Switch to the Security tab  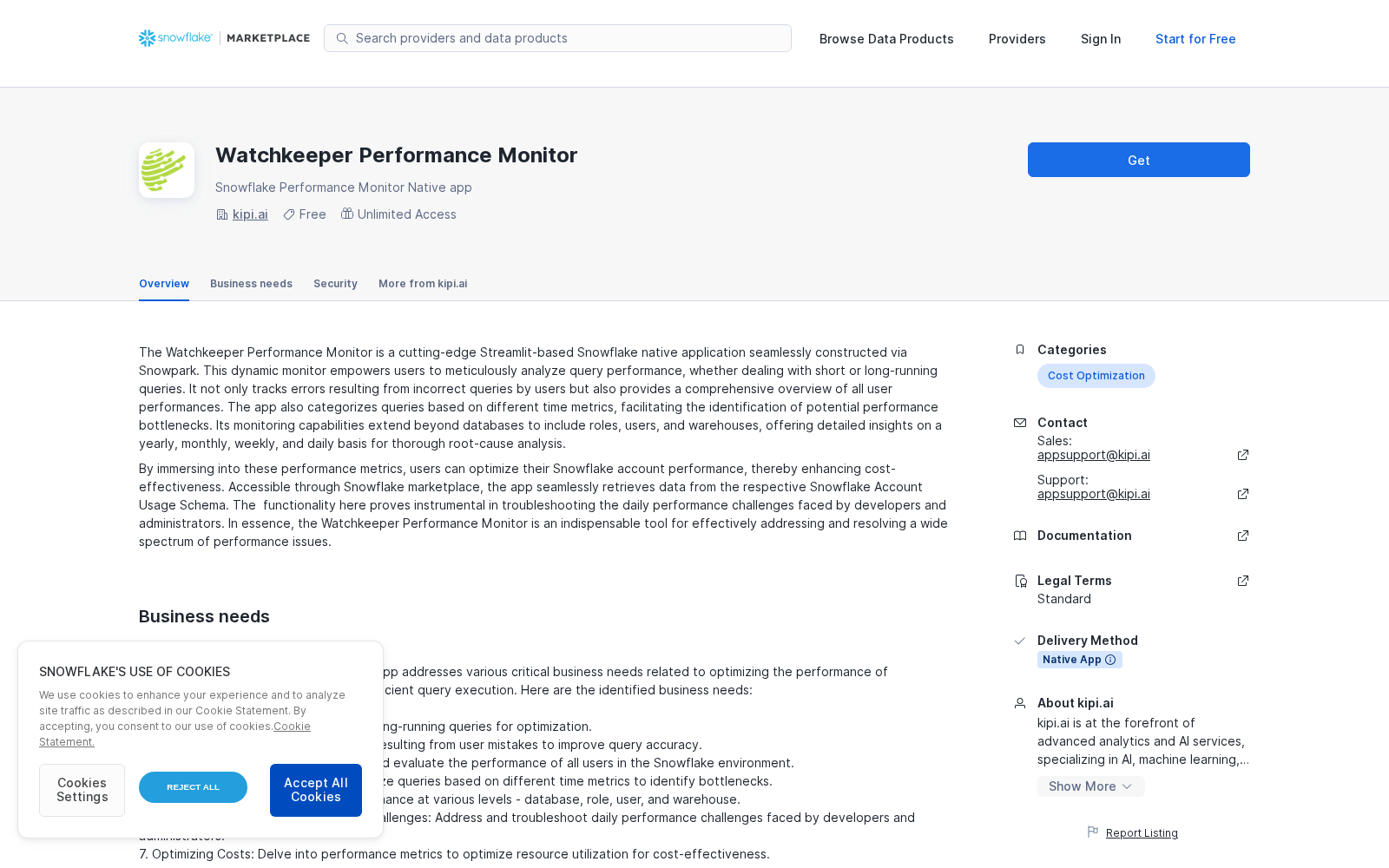[x=335, y=284]
